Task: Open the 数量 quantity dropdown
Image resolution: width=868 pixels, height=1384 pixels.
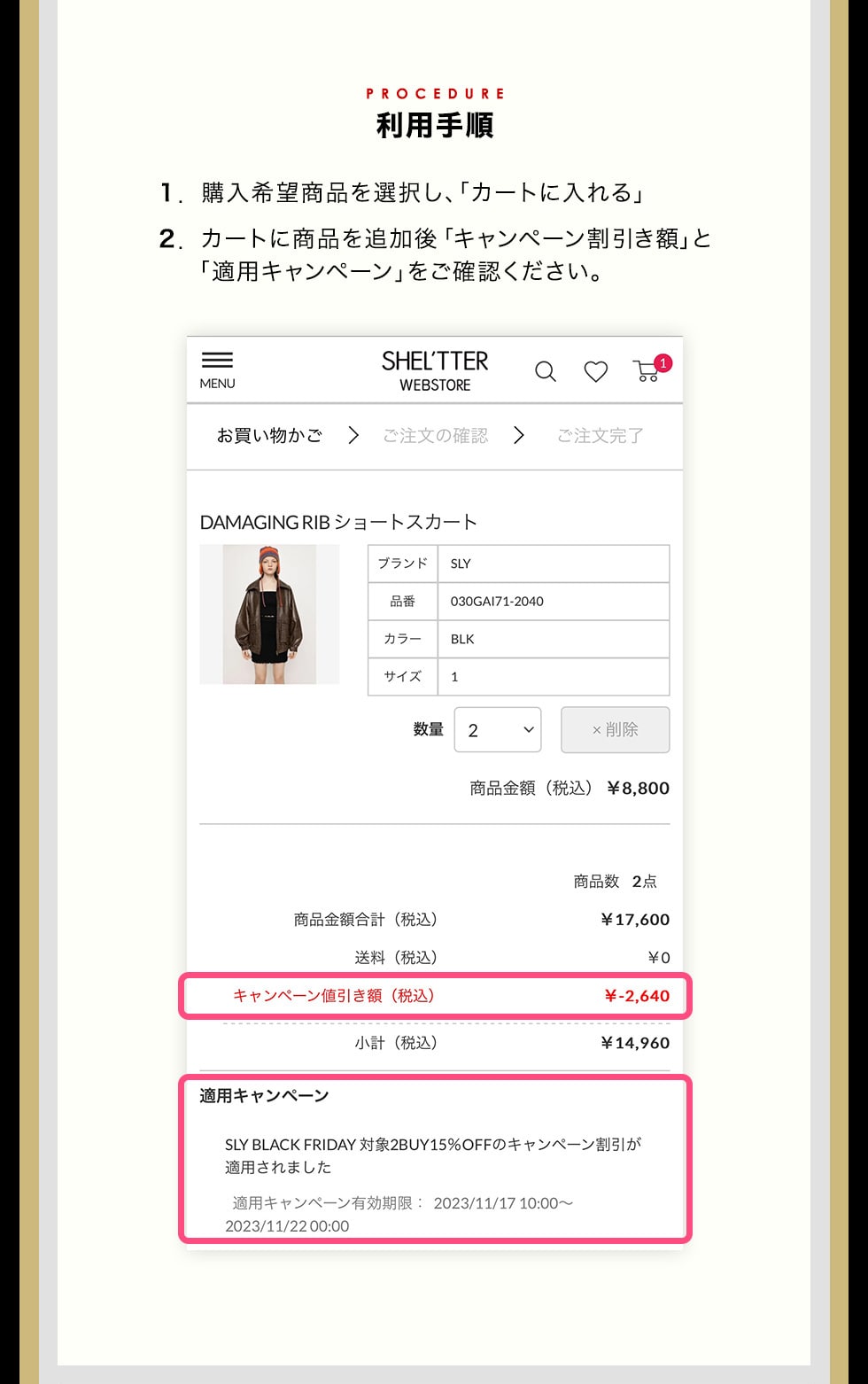Action: [x=498, y=729]
